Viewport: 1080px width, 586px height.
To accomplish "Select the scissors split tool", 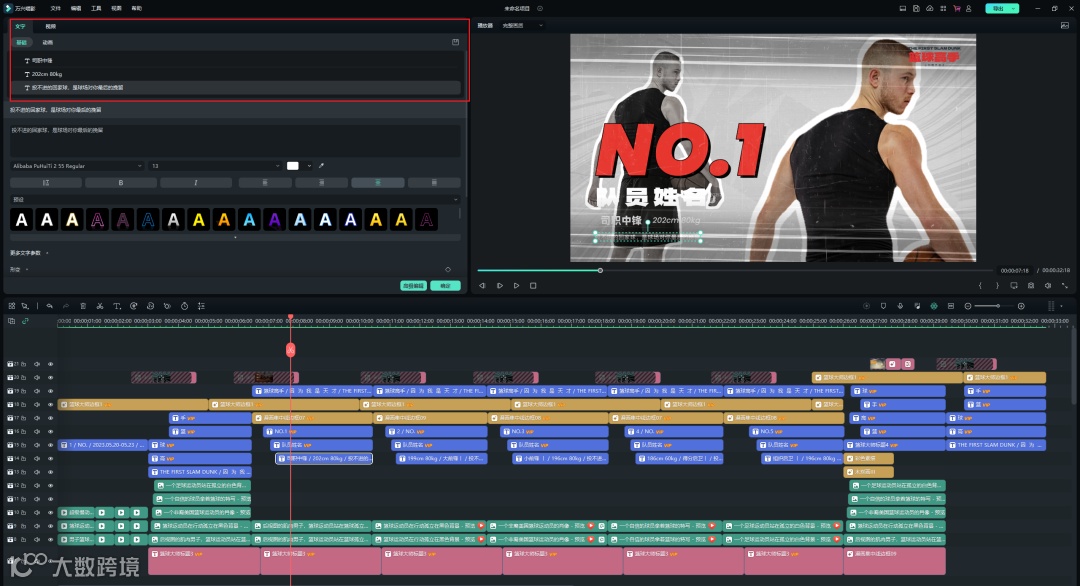I will click(100, 306).
